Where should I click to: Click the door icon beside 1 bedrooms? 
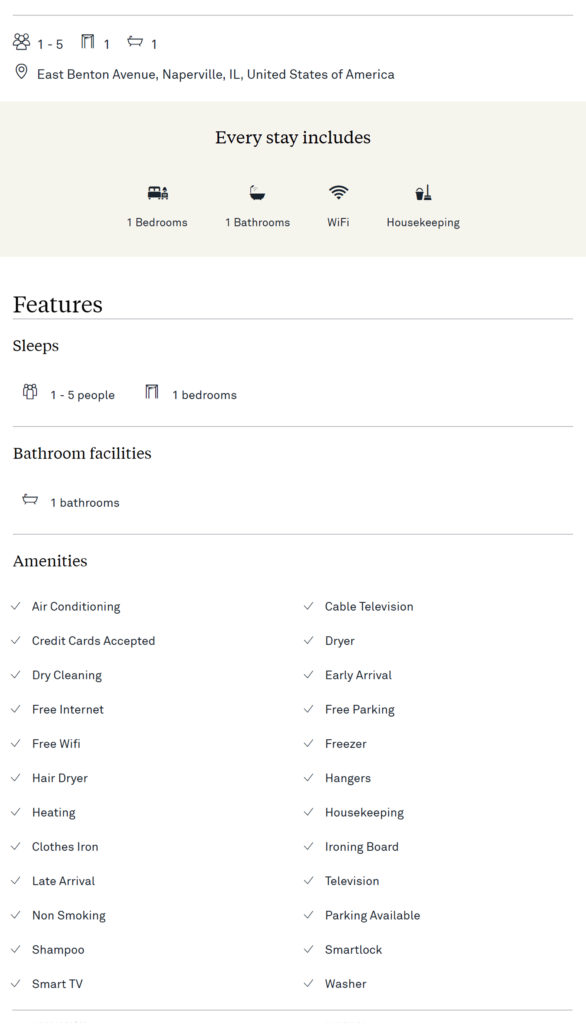pos(152,391)
